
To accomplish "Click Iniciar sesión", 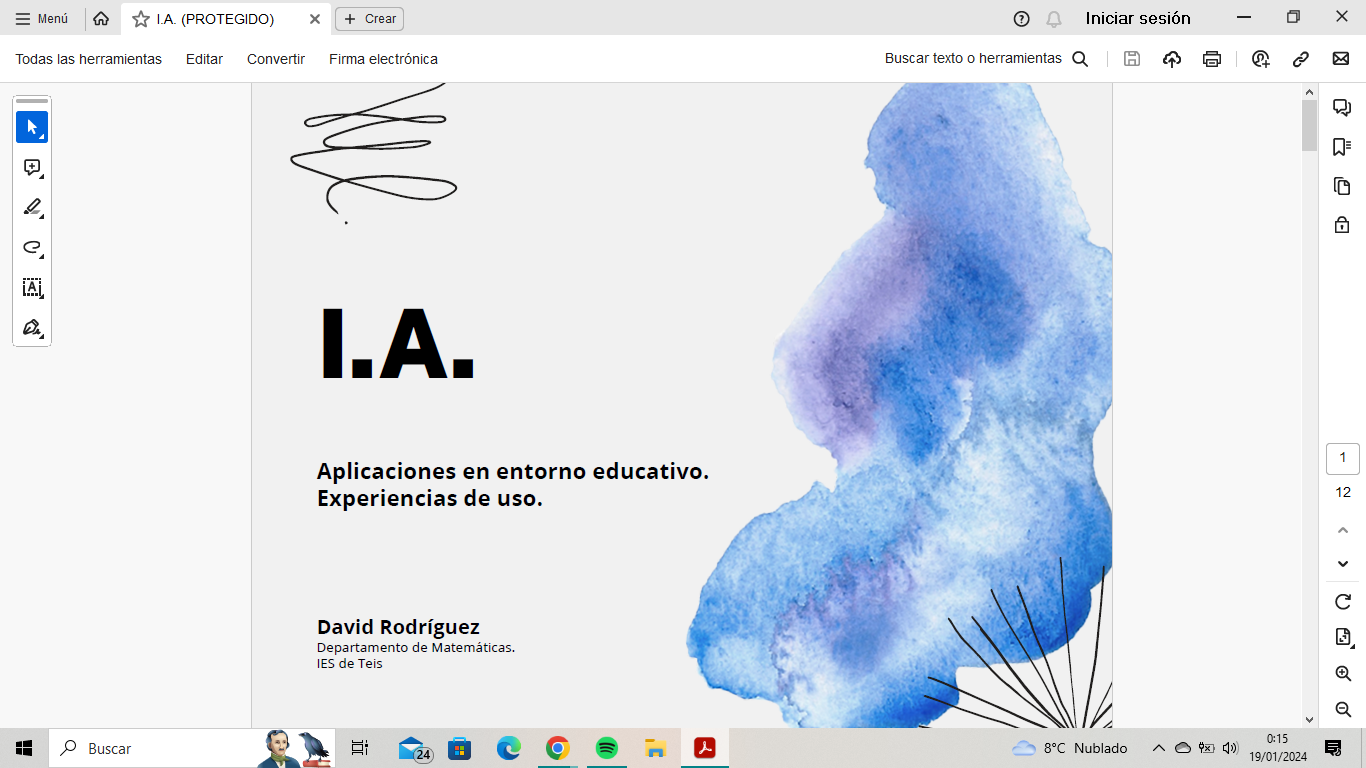I will point(1138,18).
